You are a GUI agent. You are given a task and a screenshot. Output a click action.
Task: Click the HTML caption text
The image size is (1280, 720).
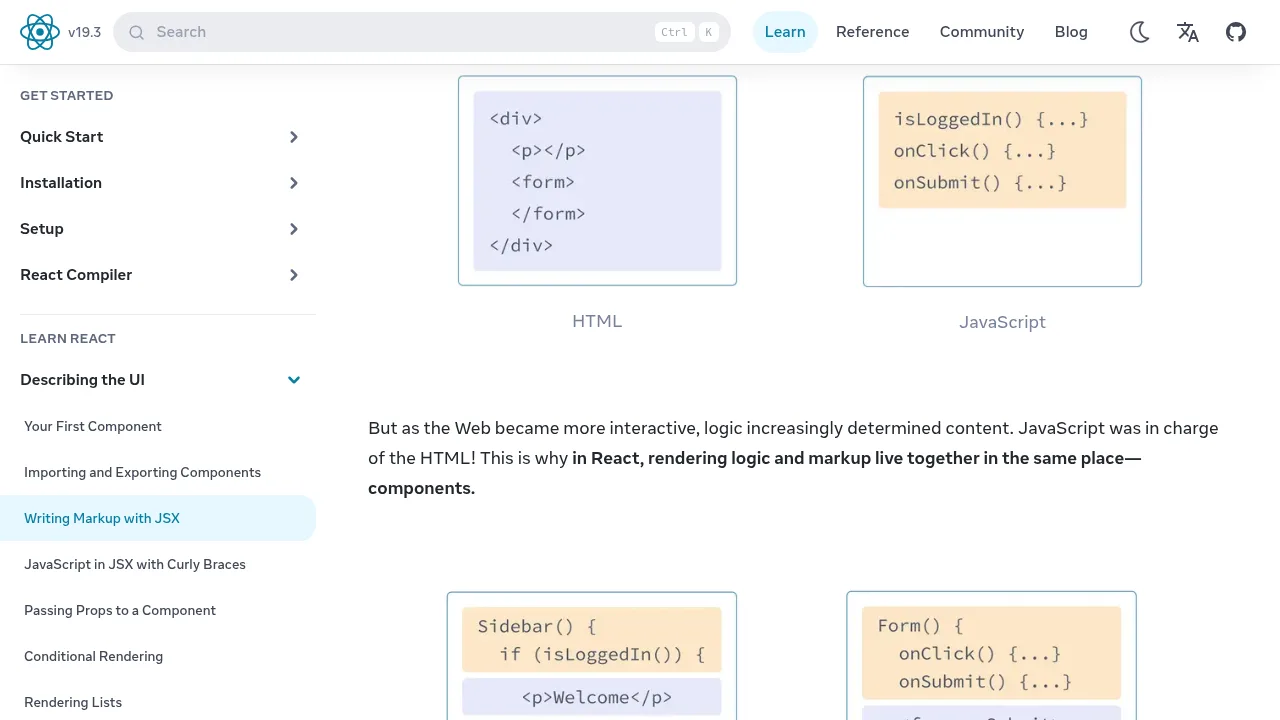pos(597,321)
